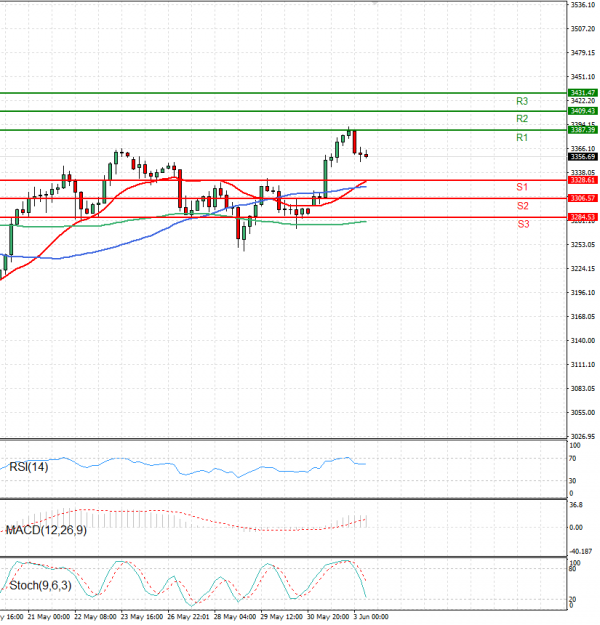Click the 23 May 16:00 time label
Image resolution: width=600 pixels, height=625 pixels.
pyautogui.click(x=142, y=617)
